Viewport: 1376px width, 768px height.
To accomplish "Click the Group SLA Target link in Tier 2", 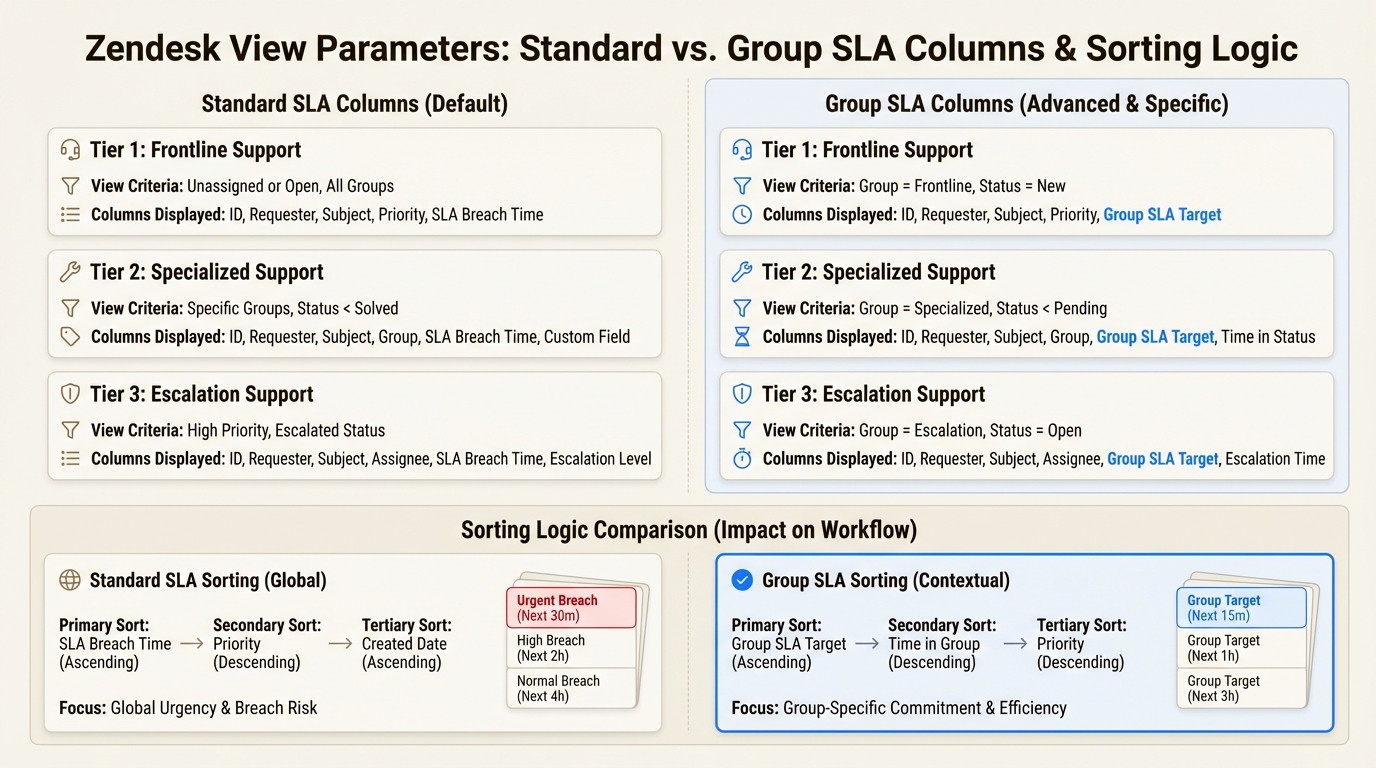I will [x=1155, y=337].
